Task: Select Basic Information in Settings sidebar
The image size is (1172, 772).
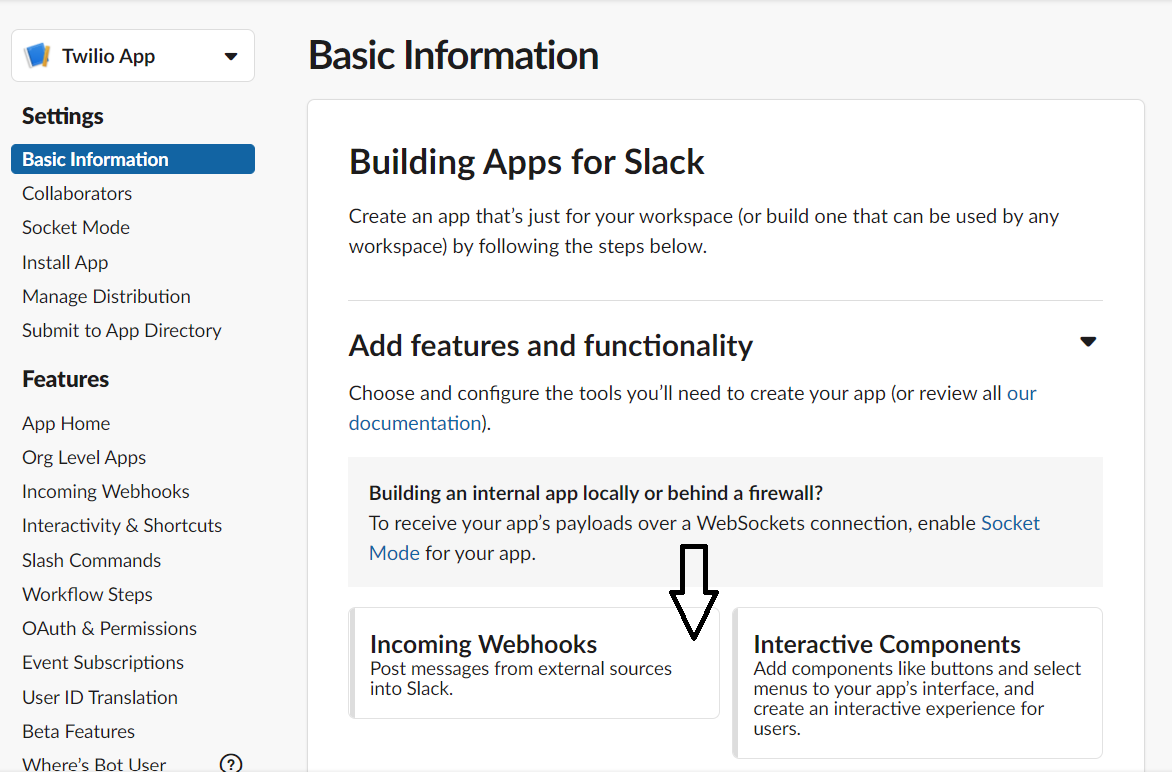Action: coord(133,159)
